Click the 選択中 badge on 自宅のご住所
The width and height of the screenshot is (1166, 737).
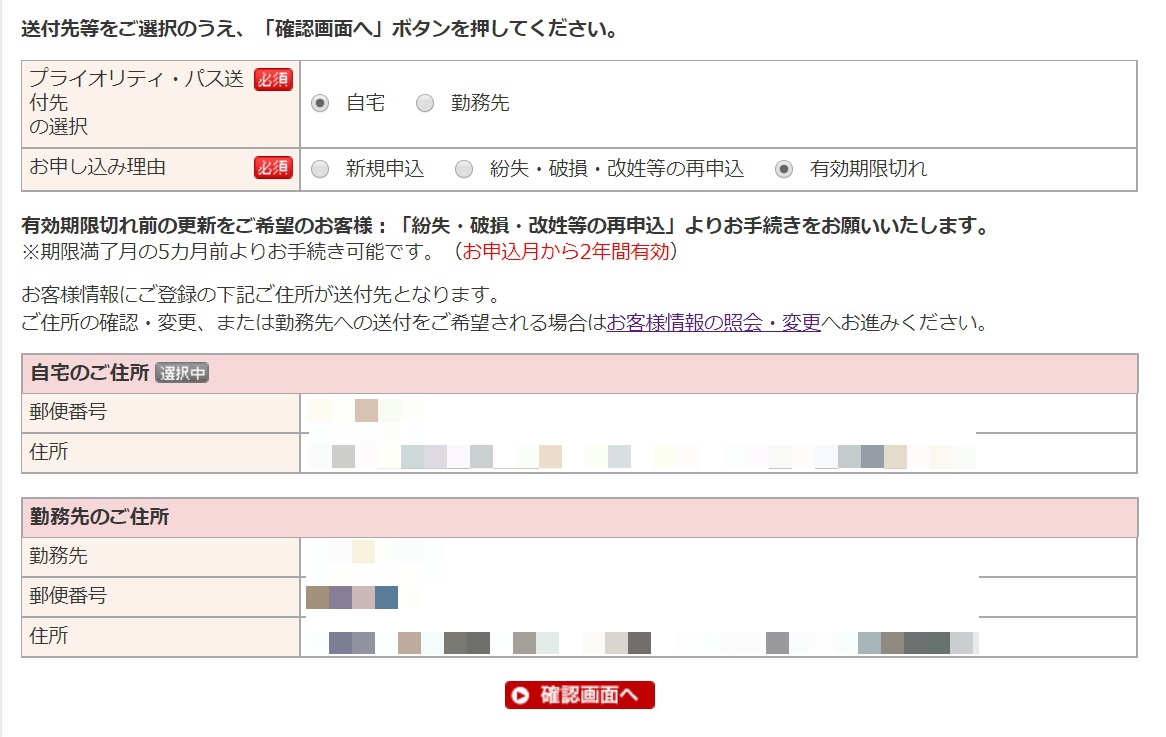tap(182, 374)
